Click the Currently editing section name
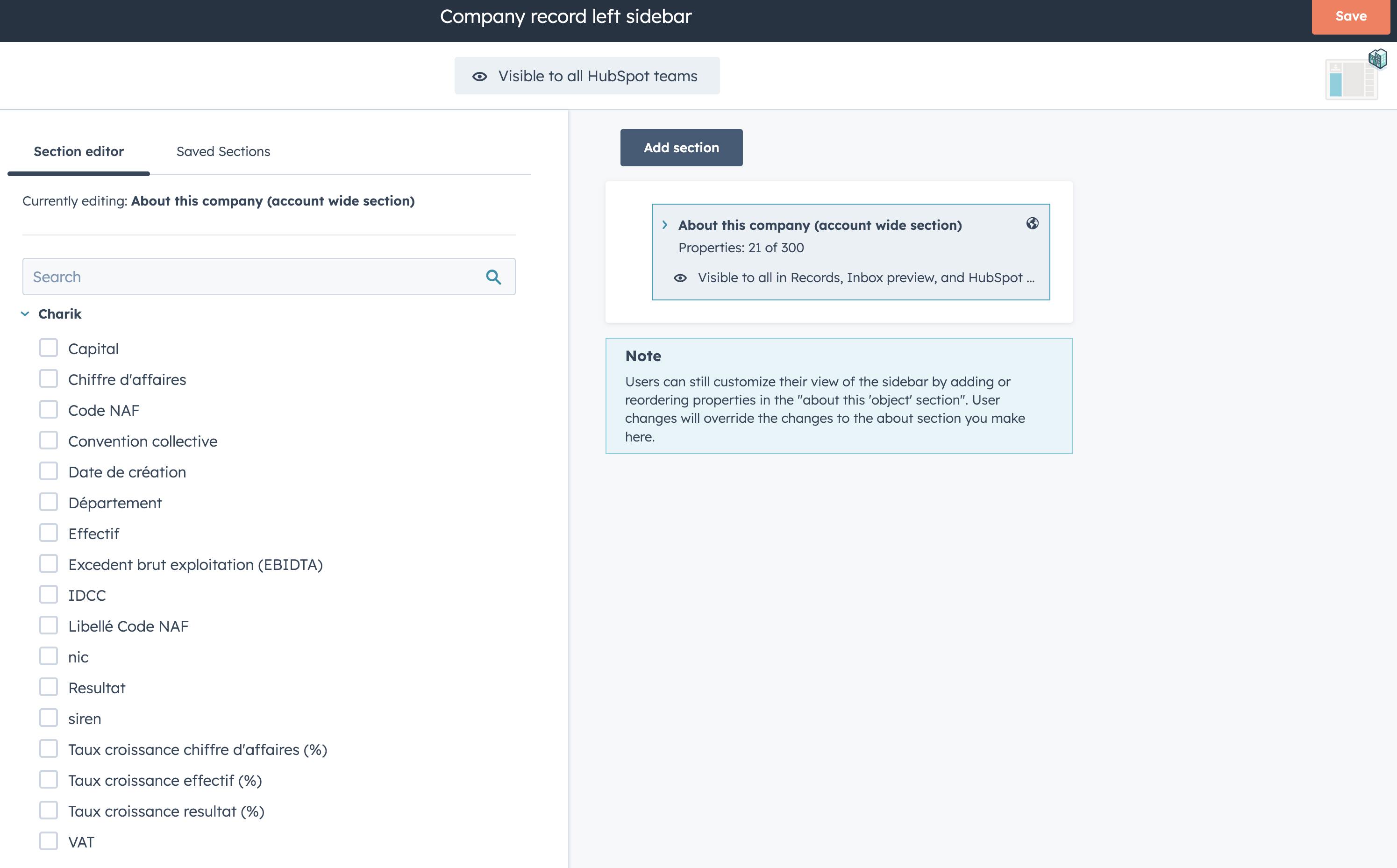Screen dimensions: 1397x868 (x=273, y=201)
